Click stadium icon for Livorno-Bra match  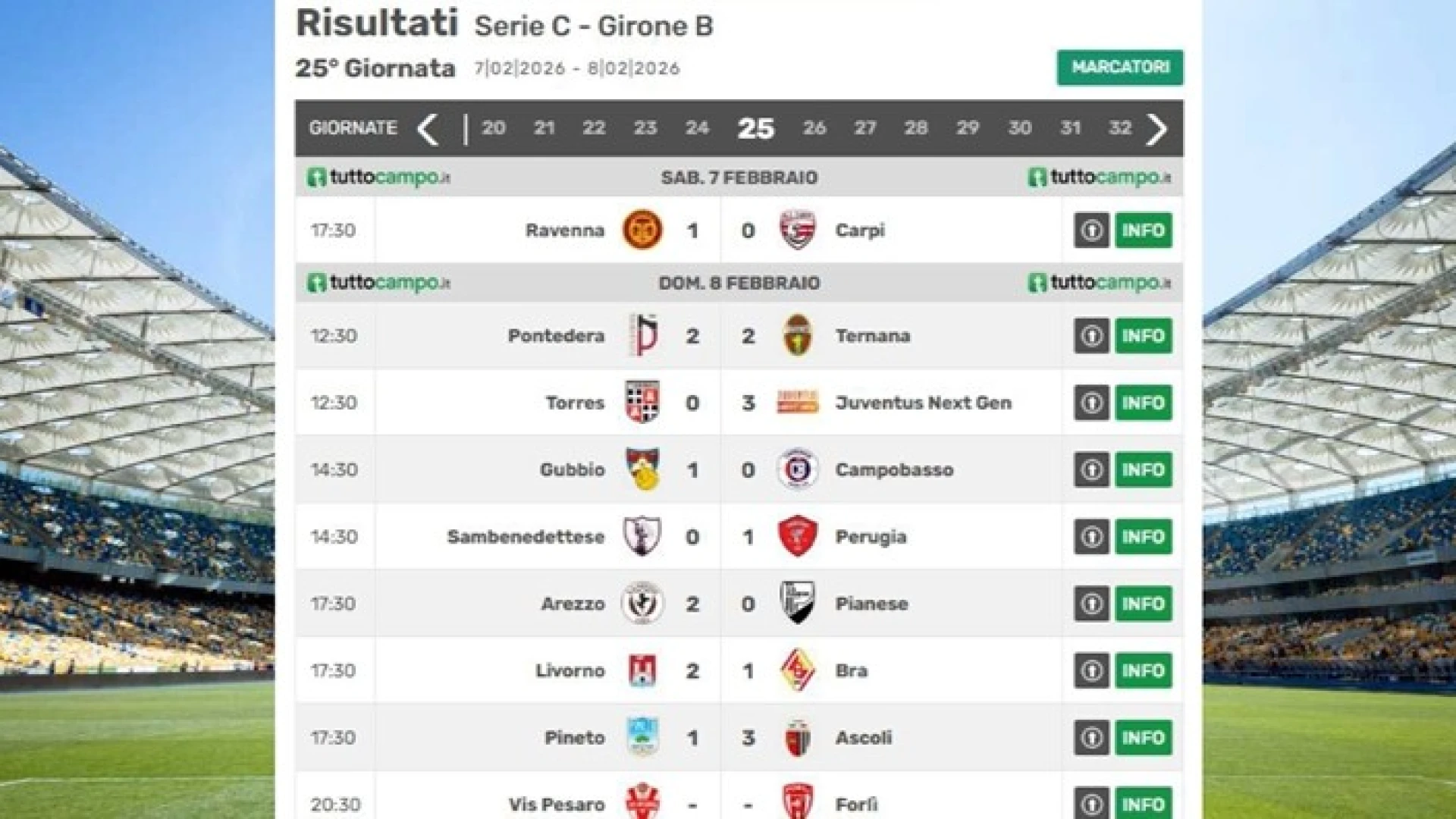[x=1091, y=670]
